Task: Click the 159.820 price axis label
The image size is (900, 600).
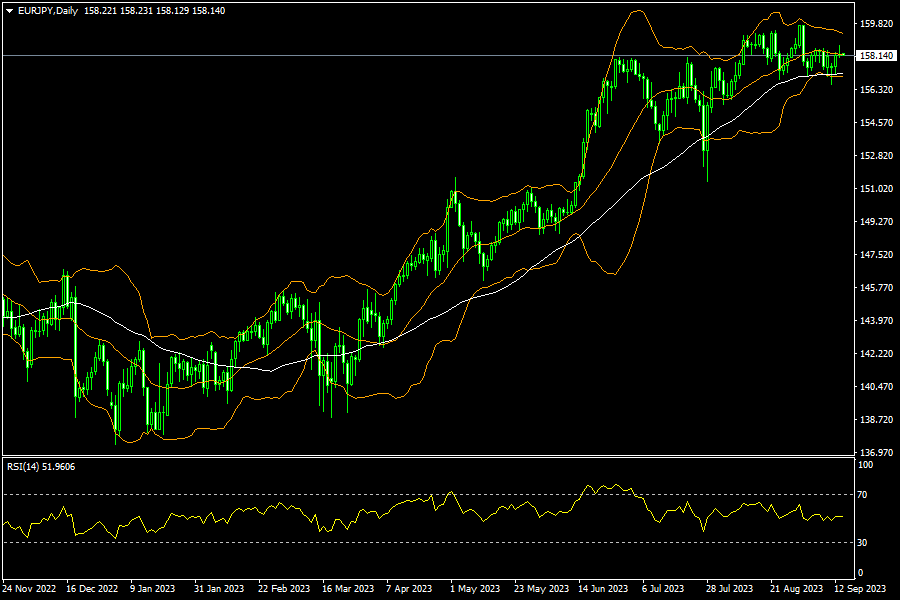Action: [877, 24]
